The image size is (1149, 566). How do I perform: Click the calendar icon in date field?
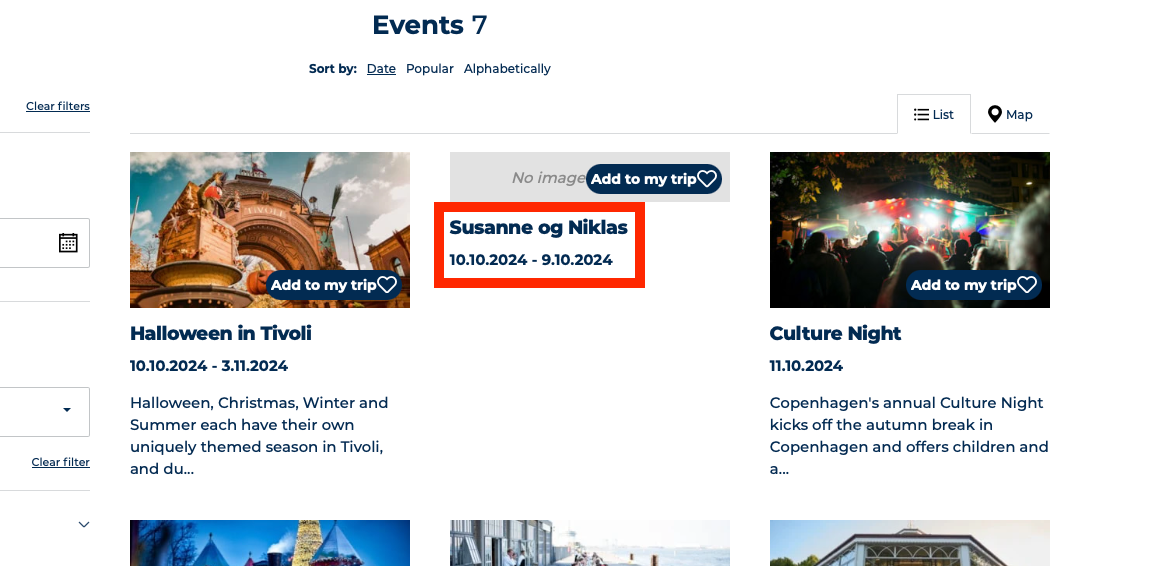pyautogui.click(x=68, y=243)
